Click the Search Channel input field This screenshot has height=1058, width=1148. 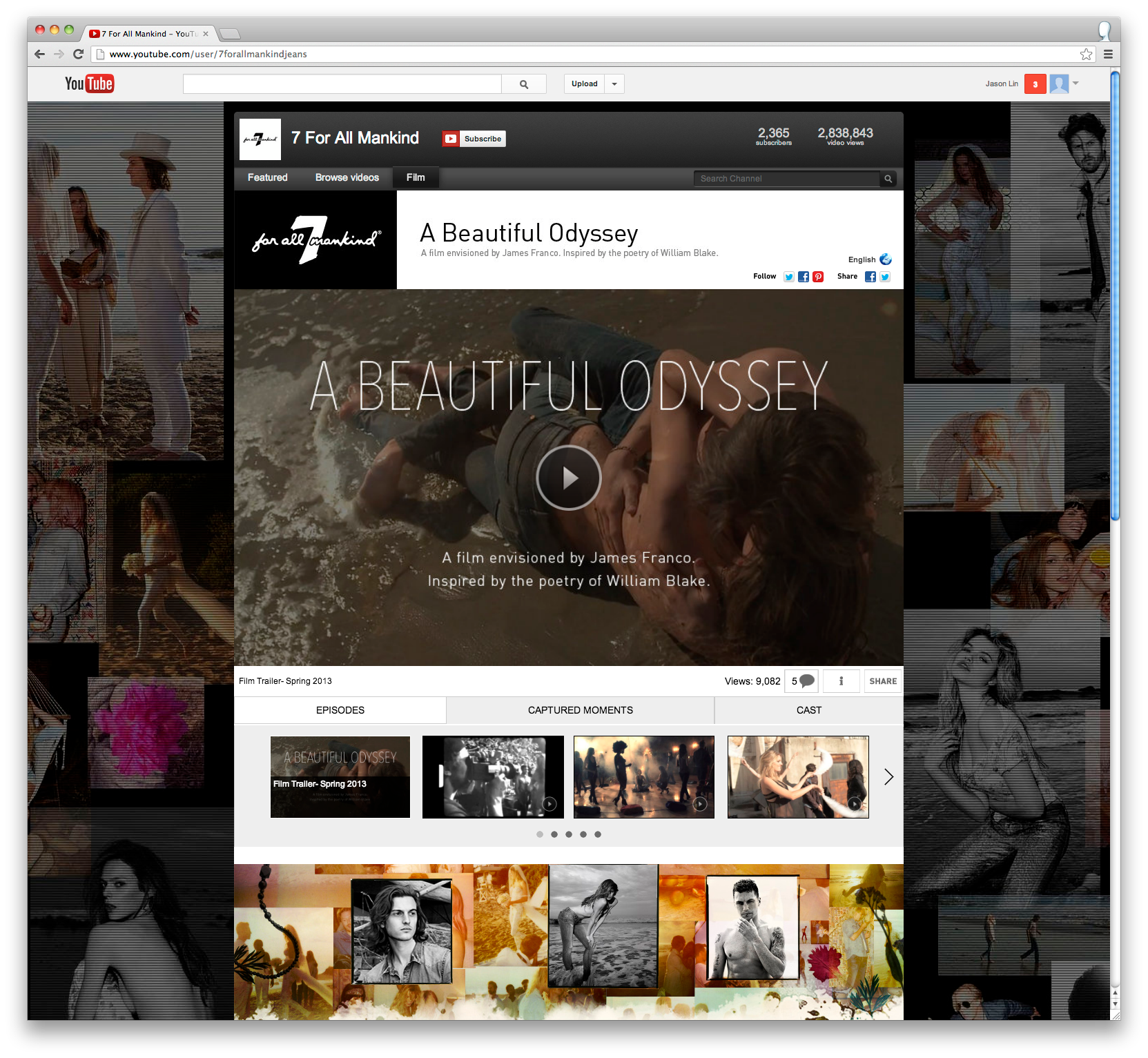point(787,179)
